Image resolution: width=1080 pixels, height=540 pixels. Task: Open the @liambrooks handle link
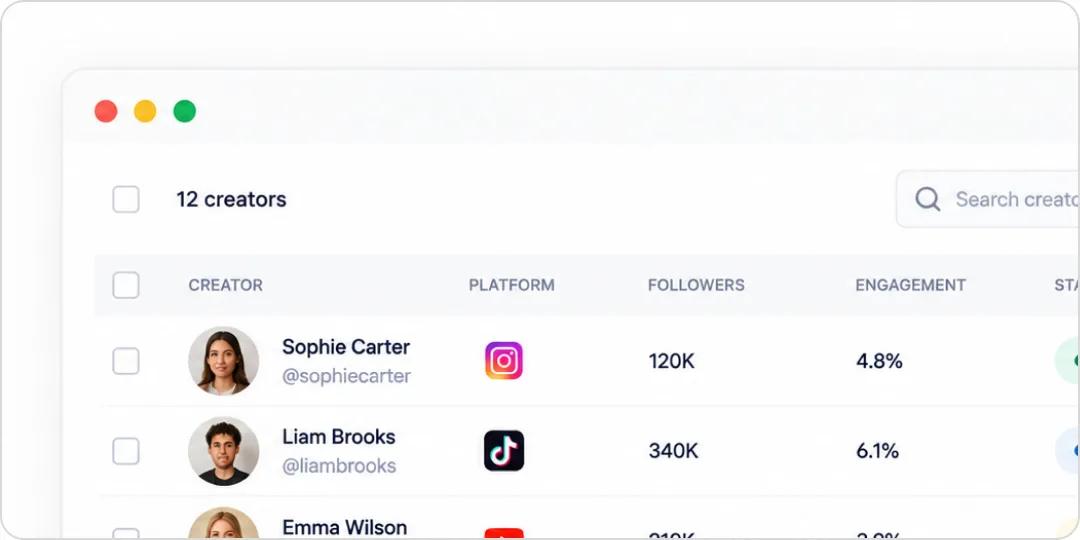coord(339,466)
